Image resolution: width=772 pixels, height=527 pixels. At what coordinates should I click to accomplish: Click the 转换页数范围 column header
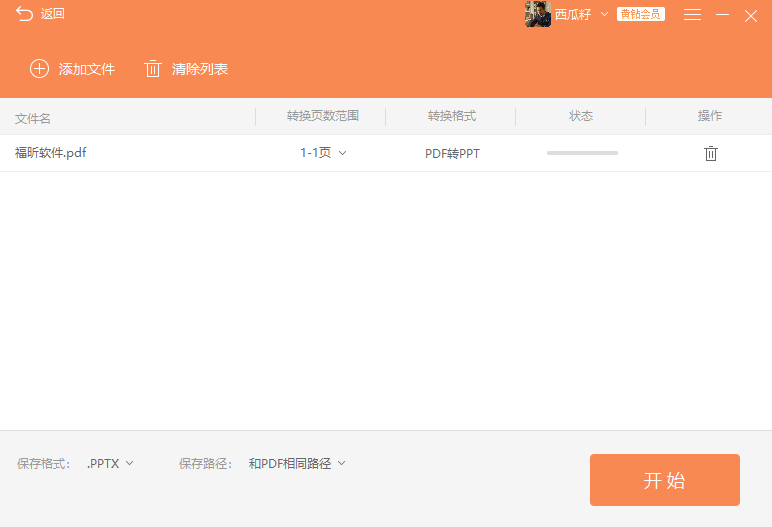pyautogui.click(x=322, y=116)
